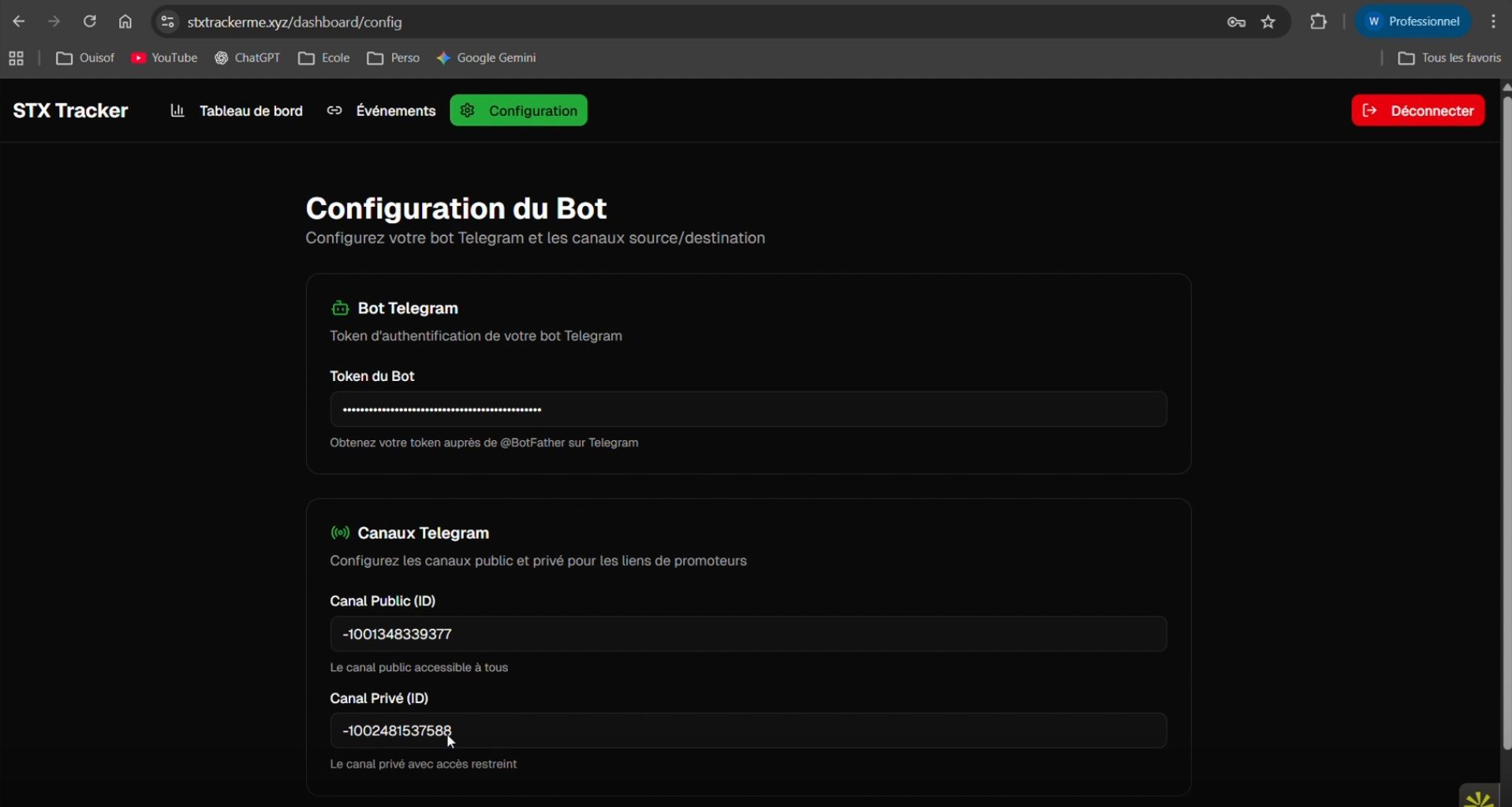Bookmark this page with star icon
The width and height of the screenshot is (1512, 807).
tap(1268, 22)
